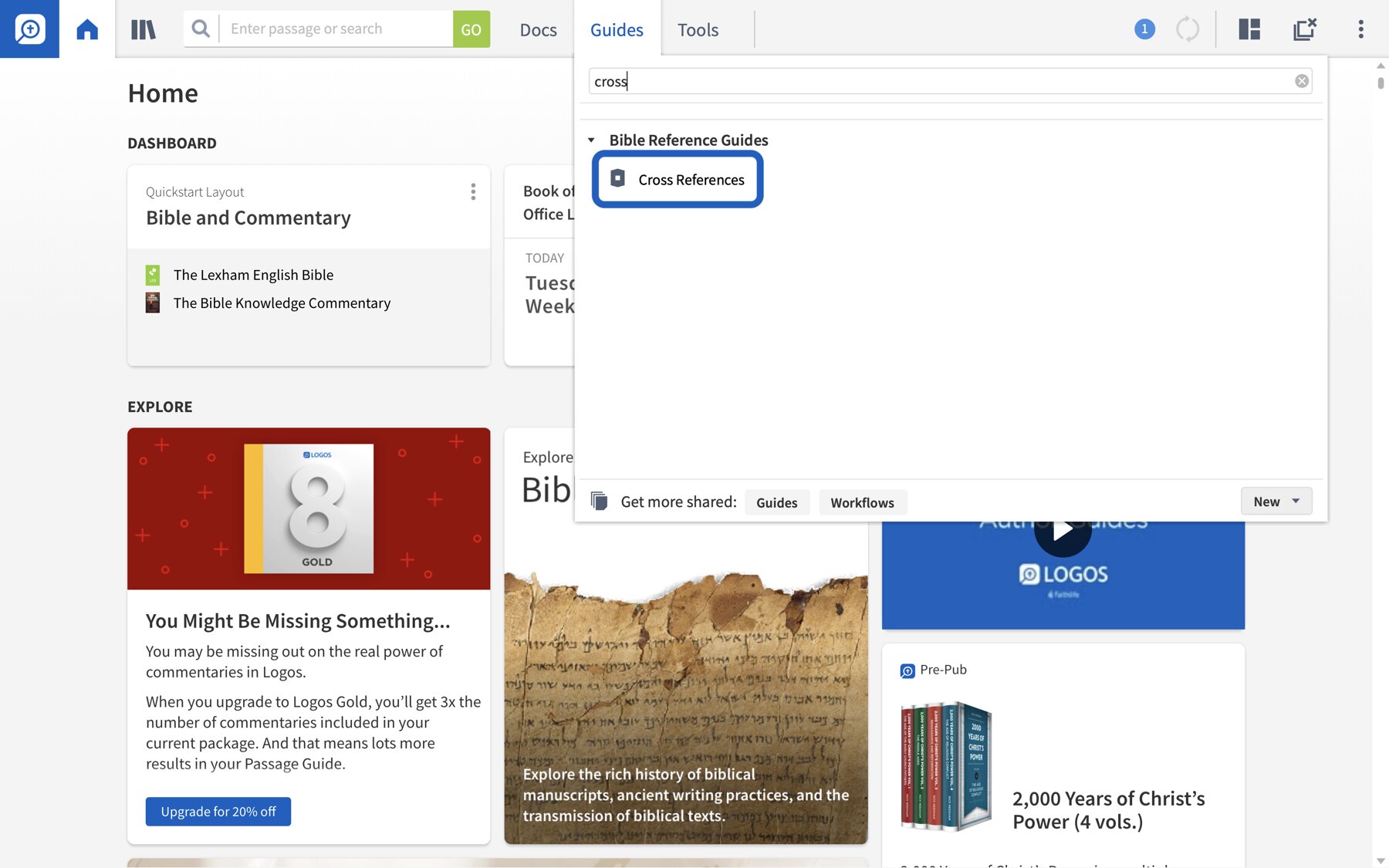This screenshot has width=1389, height=868.
Task: Collapse the Bible Reference Guides section
Action: click(592, 140)
